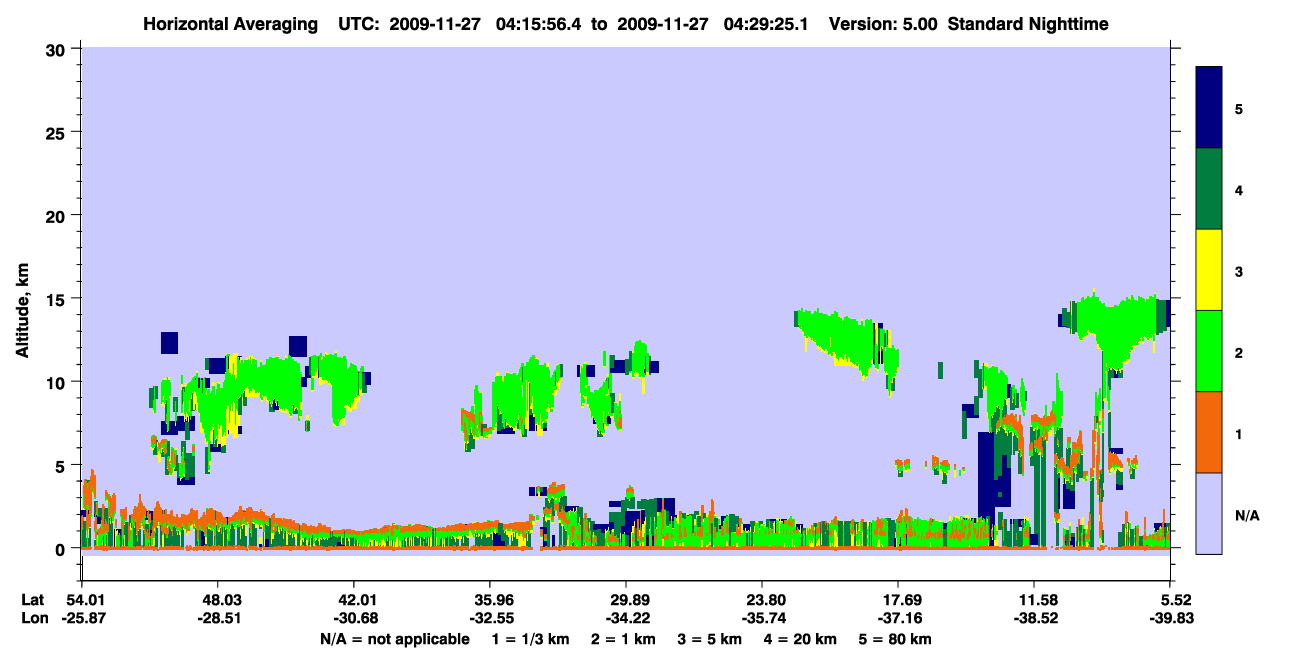Click the end time '04:29:25.1'

(x=766, y=23)
